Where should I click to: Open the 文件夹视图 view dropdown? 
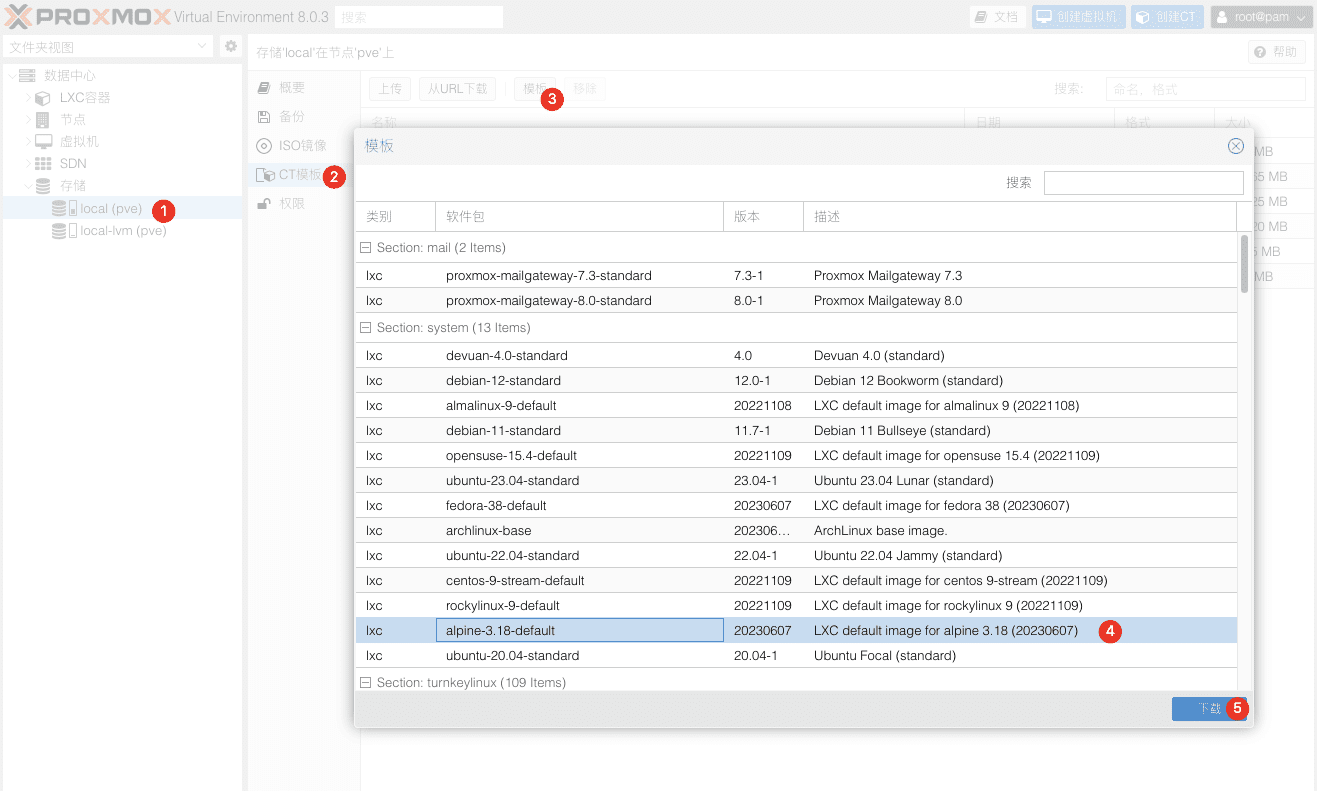108,47
